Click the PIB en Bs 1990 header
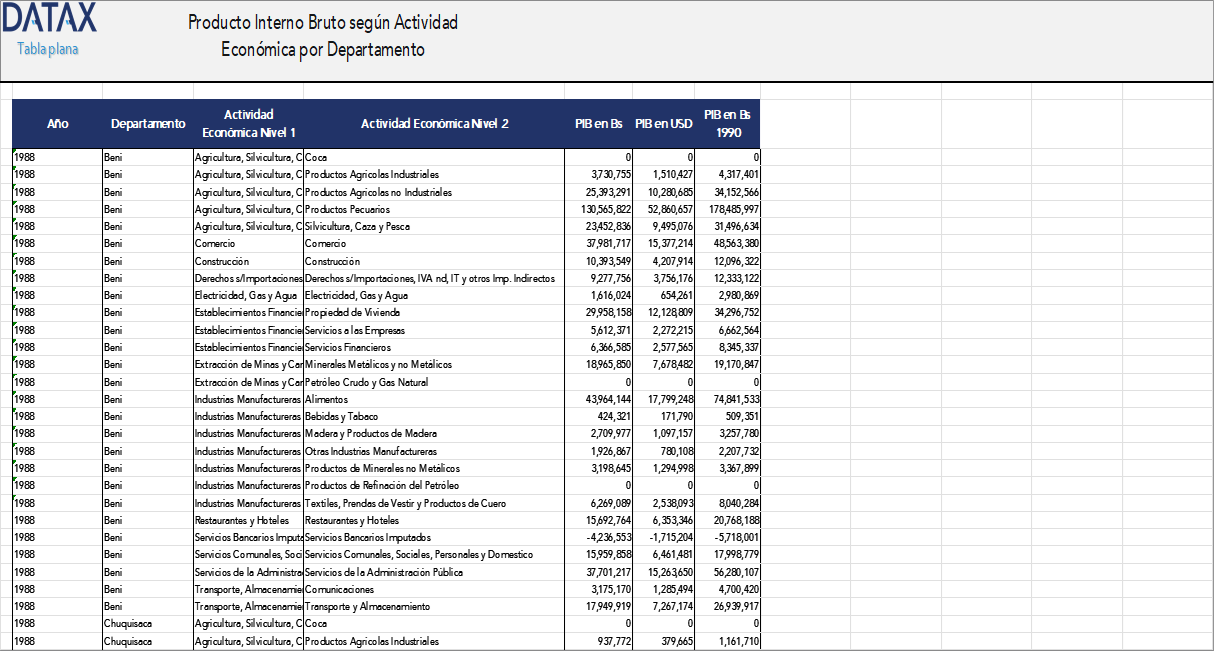The width and height of the screenshot is (1214, 651). 727,124
